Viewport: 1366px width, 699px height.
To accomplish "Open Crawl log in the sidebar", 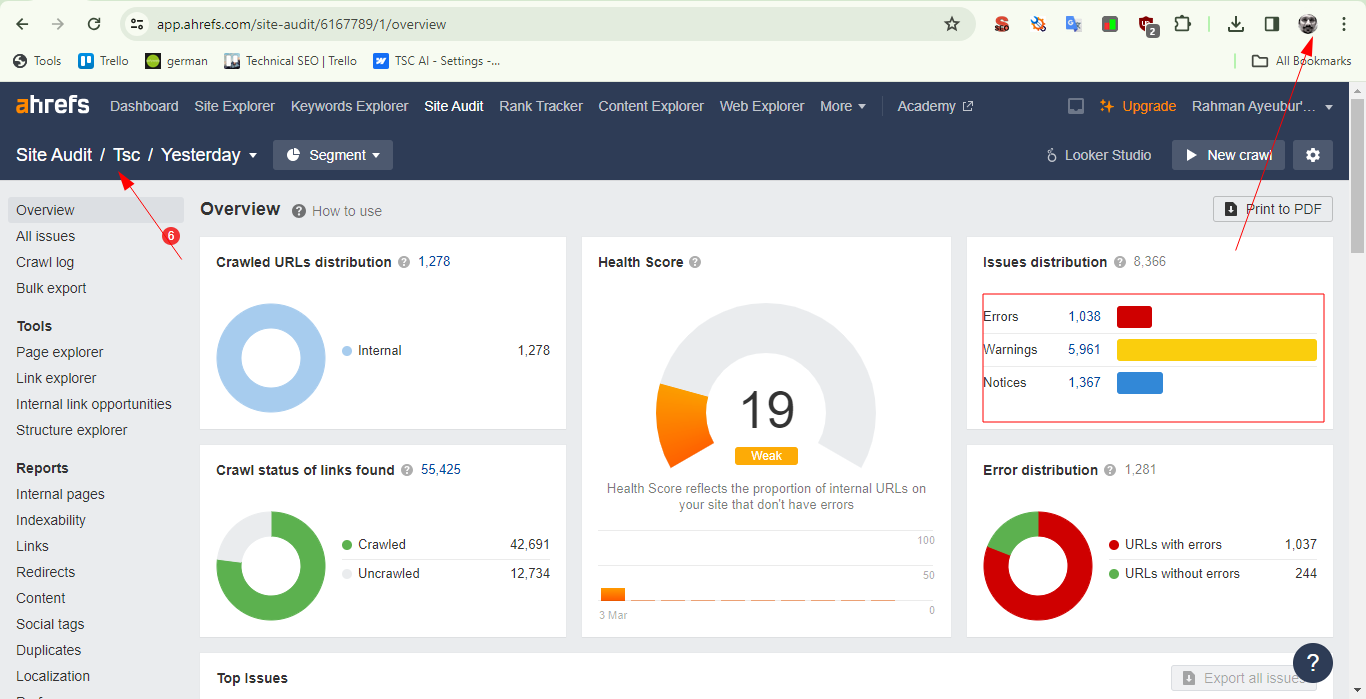I will click(45, 262).
